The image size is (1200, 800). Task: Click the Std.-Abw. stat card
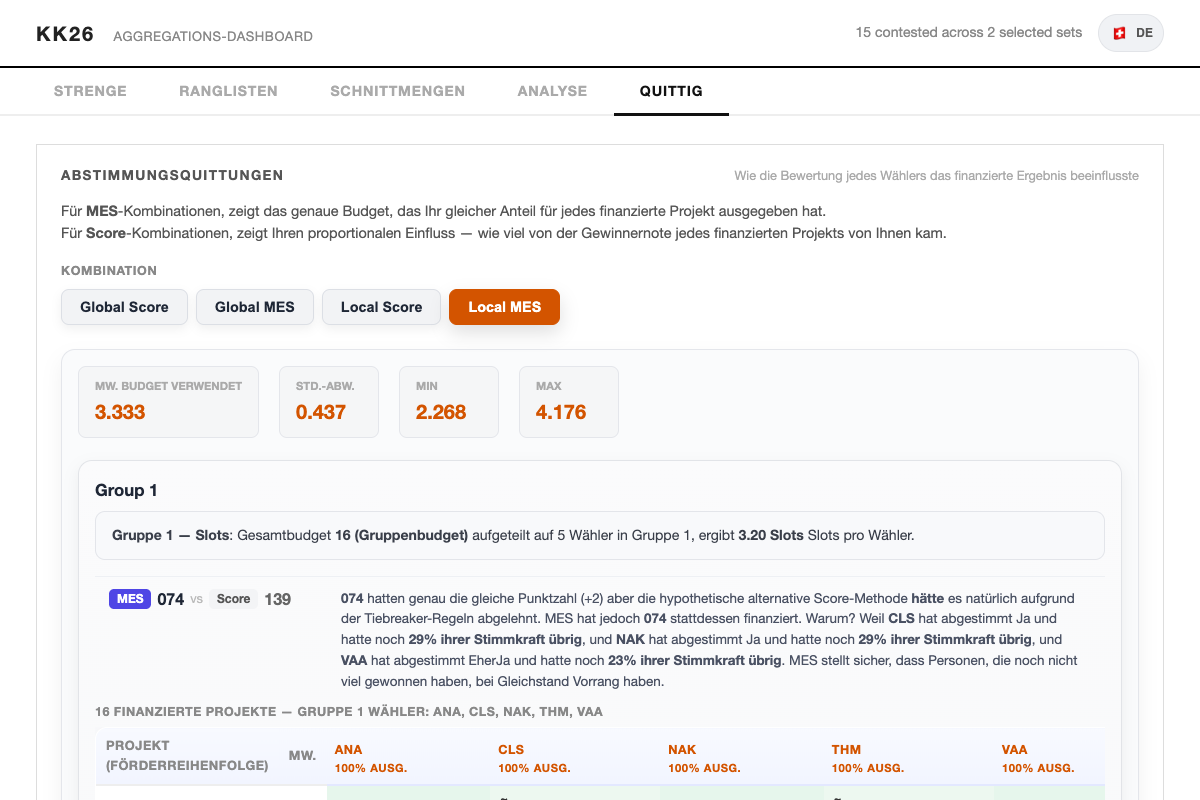tap(328, 401)
